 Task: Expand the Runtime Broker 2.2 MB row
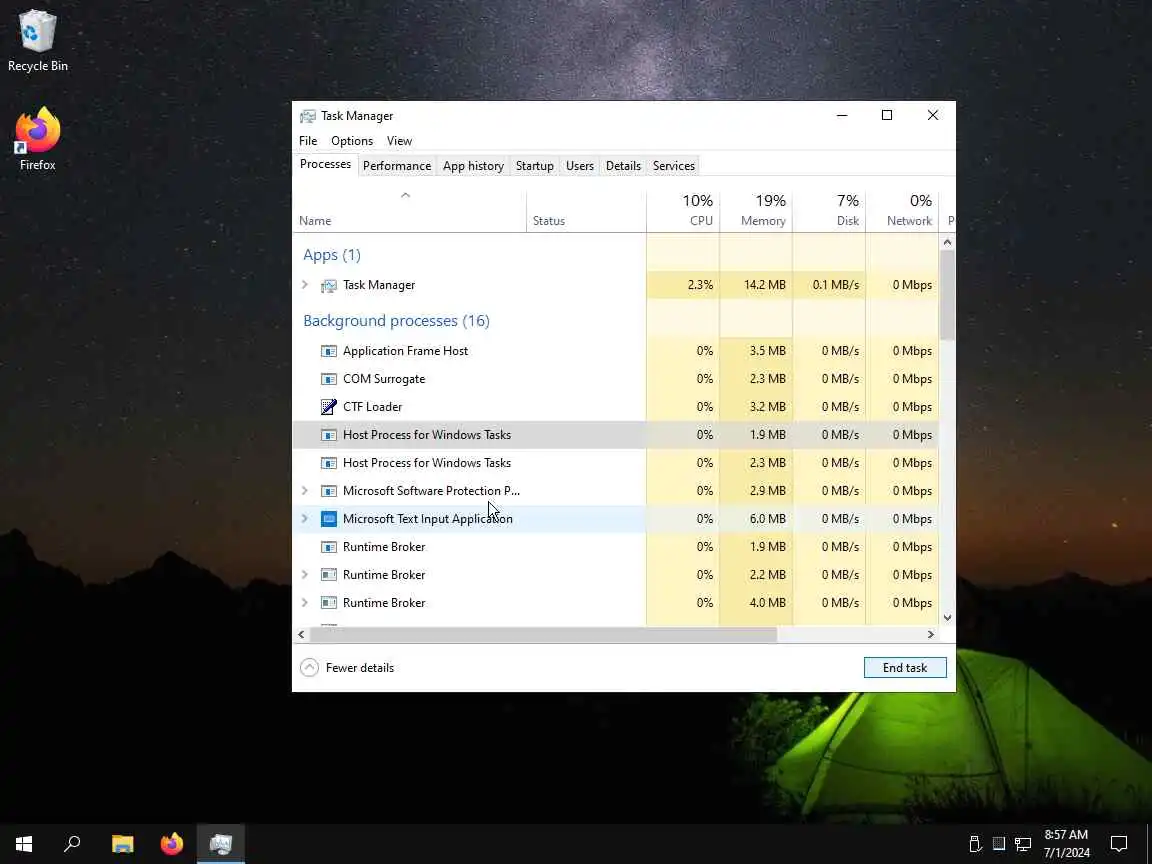(305, 575)
